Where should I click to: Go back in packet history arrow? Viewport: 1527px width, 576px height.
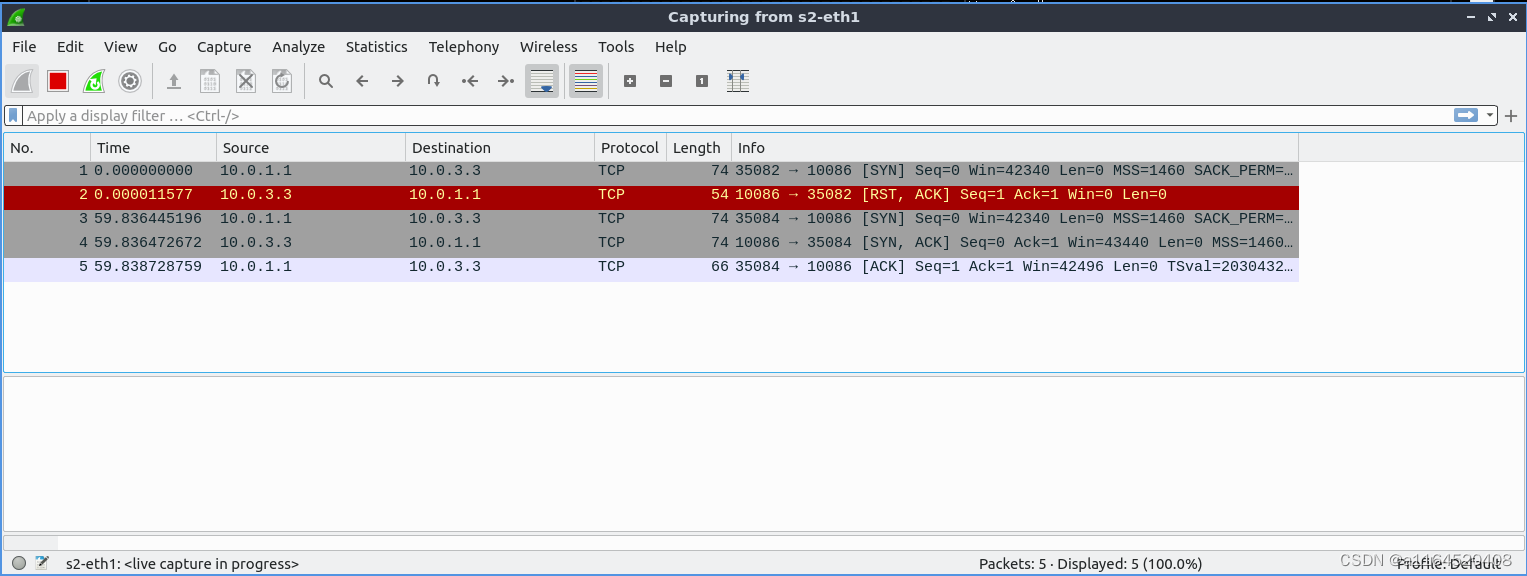(362, 81)
